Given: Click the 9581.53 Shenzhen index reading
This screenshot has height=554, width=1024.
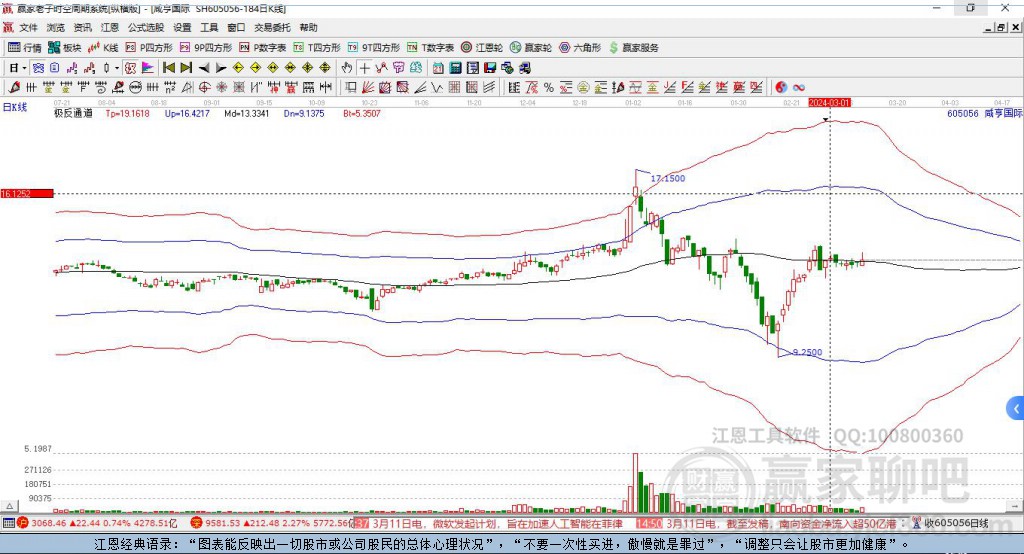Looking at the screenshot, I should click(x=223, y=523).
